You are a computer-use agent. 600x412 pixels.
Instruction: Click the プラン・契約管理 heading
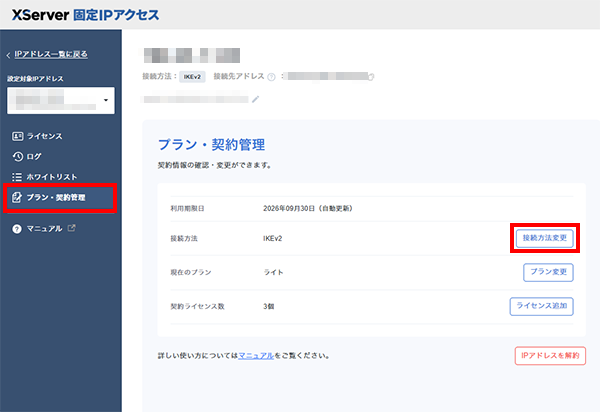click(211, 145)
